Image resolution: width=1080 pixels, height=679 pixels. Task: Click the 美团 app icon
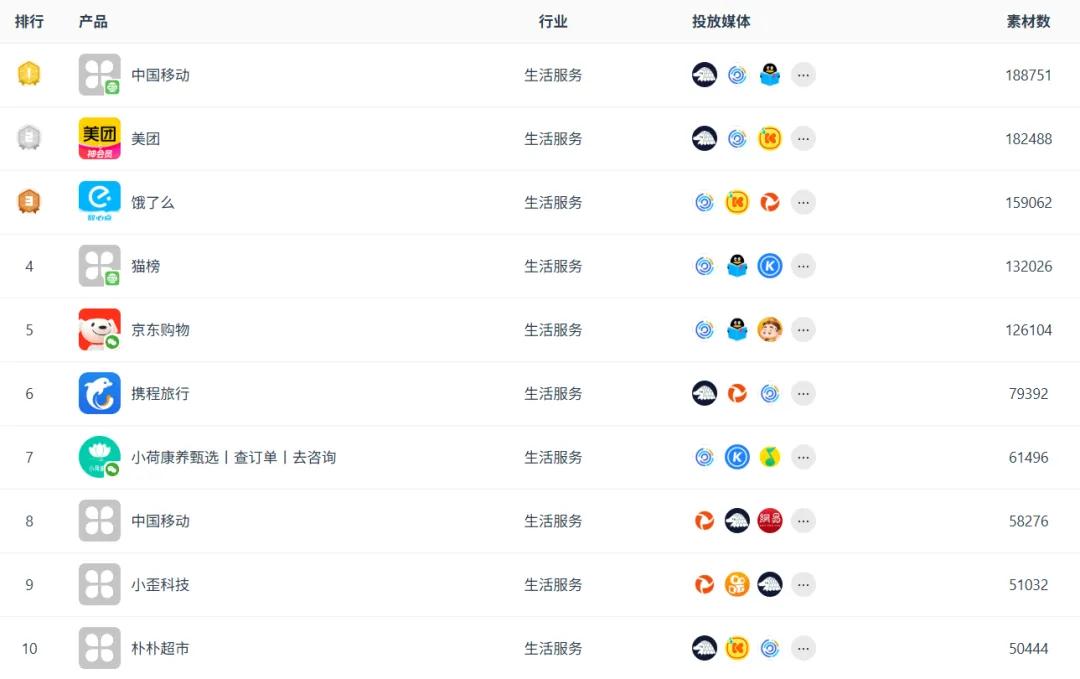[99, 138]
